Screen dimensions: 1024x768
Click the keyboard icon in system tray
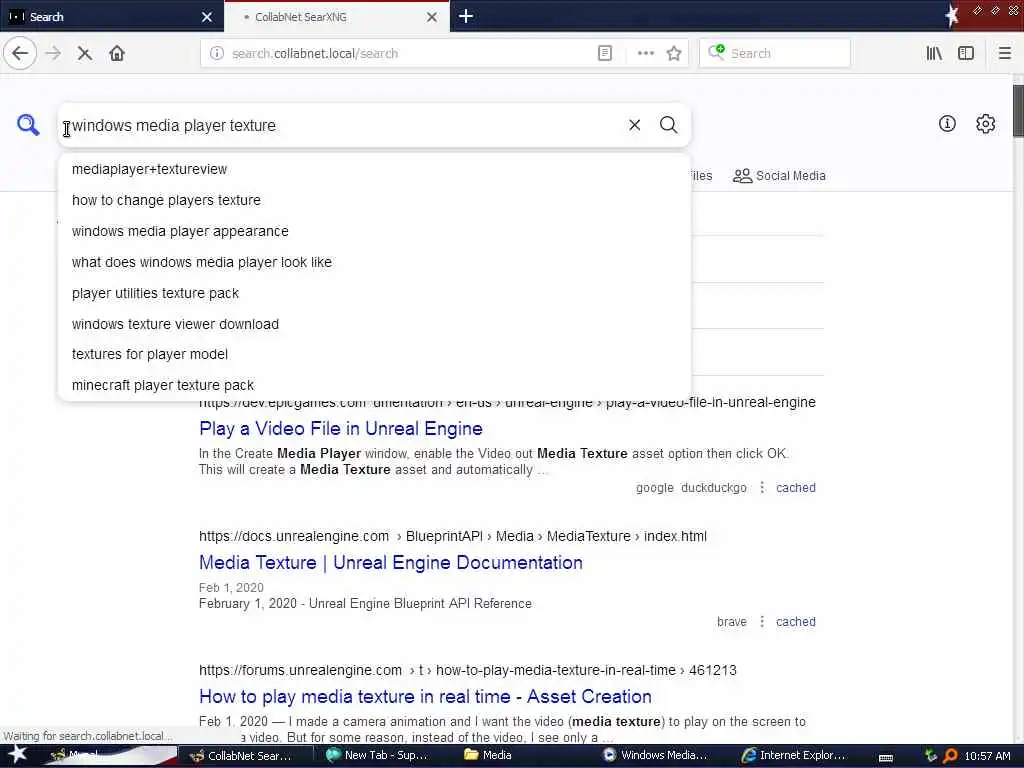(886, 758)
